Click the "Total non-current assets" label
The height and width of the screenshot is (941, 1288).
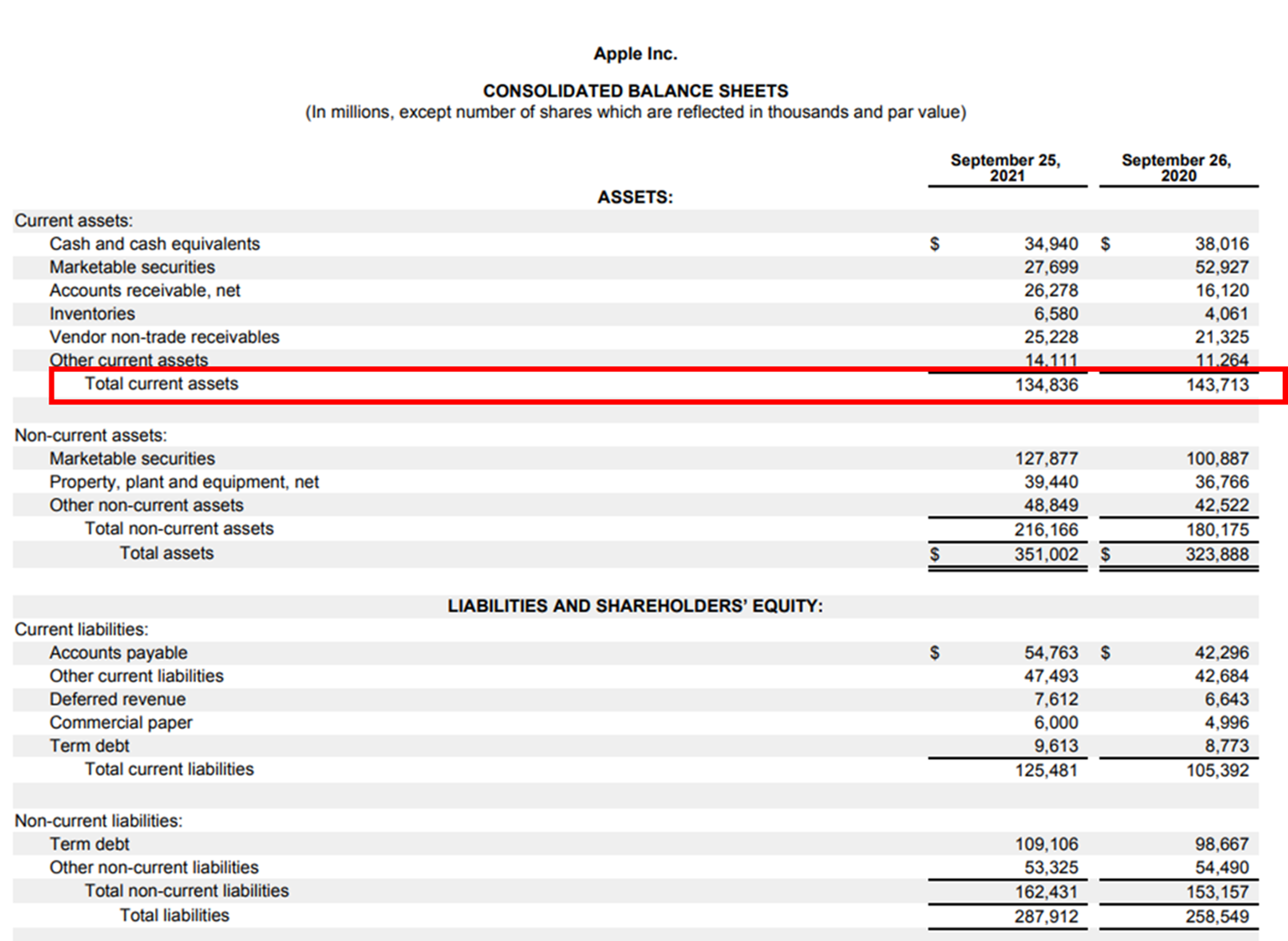[179, 529]
